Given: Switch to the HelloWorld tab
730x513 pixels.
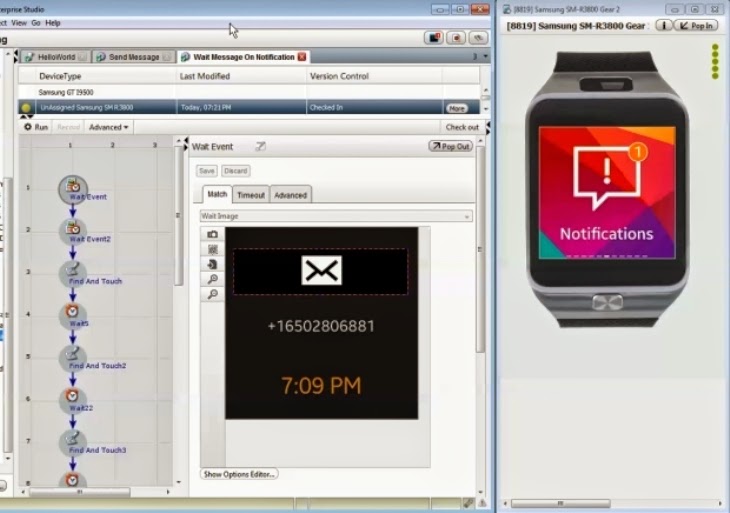Looking at the screenshot, I should (56, 57).
